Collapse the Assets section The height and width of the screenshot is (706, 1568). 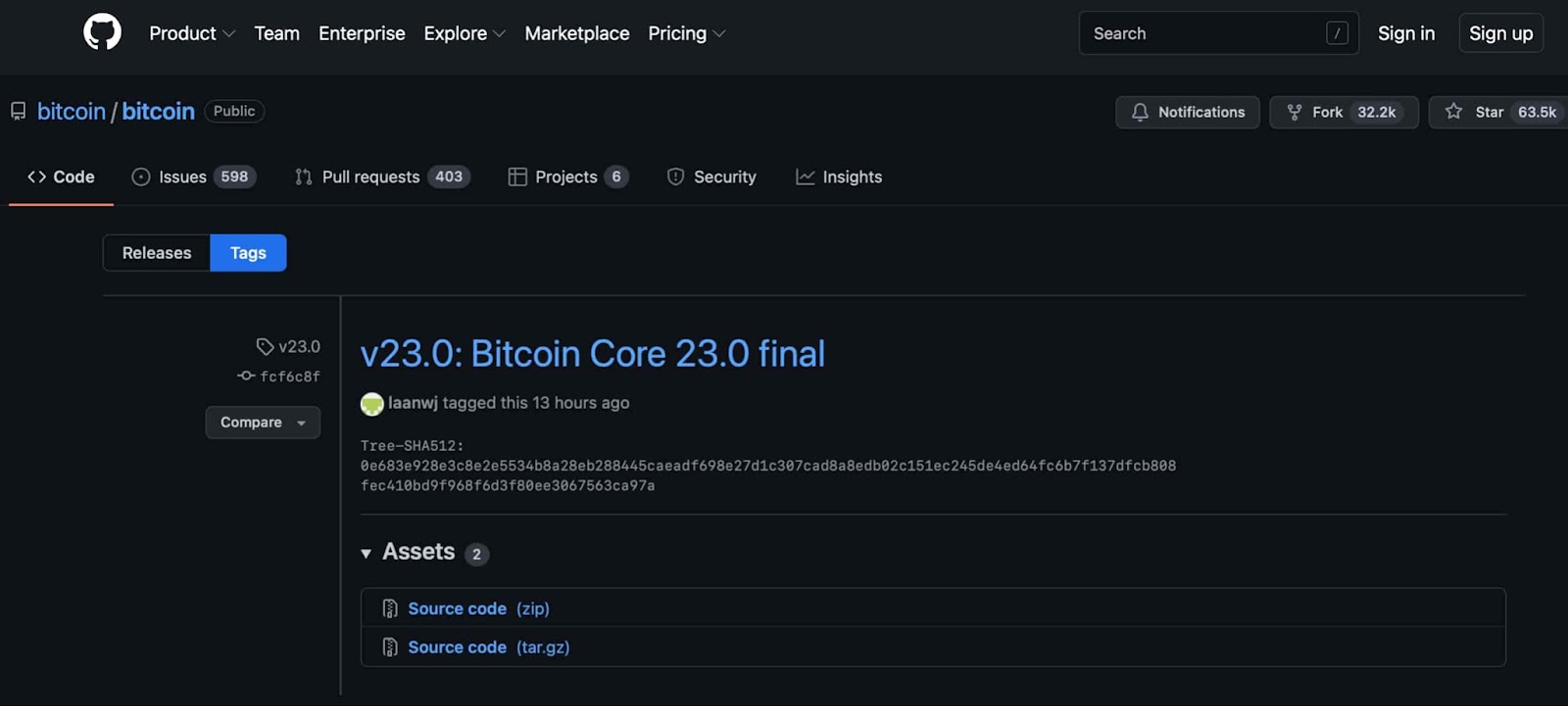pos(366,553)
